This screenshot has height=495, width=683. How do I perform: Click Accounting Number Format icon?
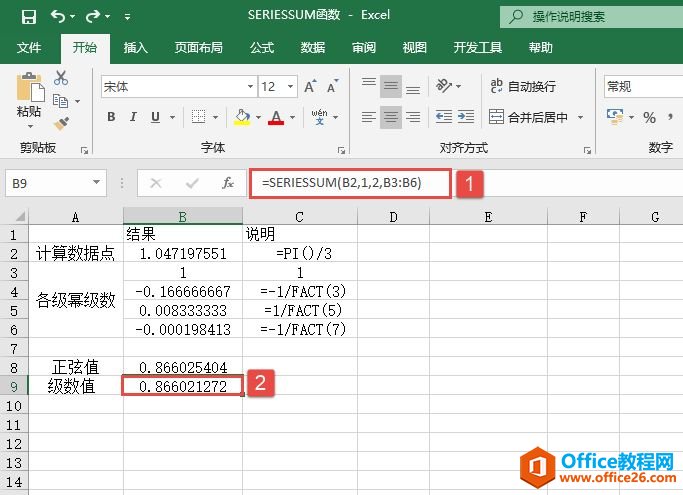(615, 117)
